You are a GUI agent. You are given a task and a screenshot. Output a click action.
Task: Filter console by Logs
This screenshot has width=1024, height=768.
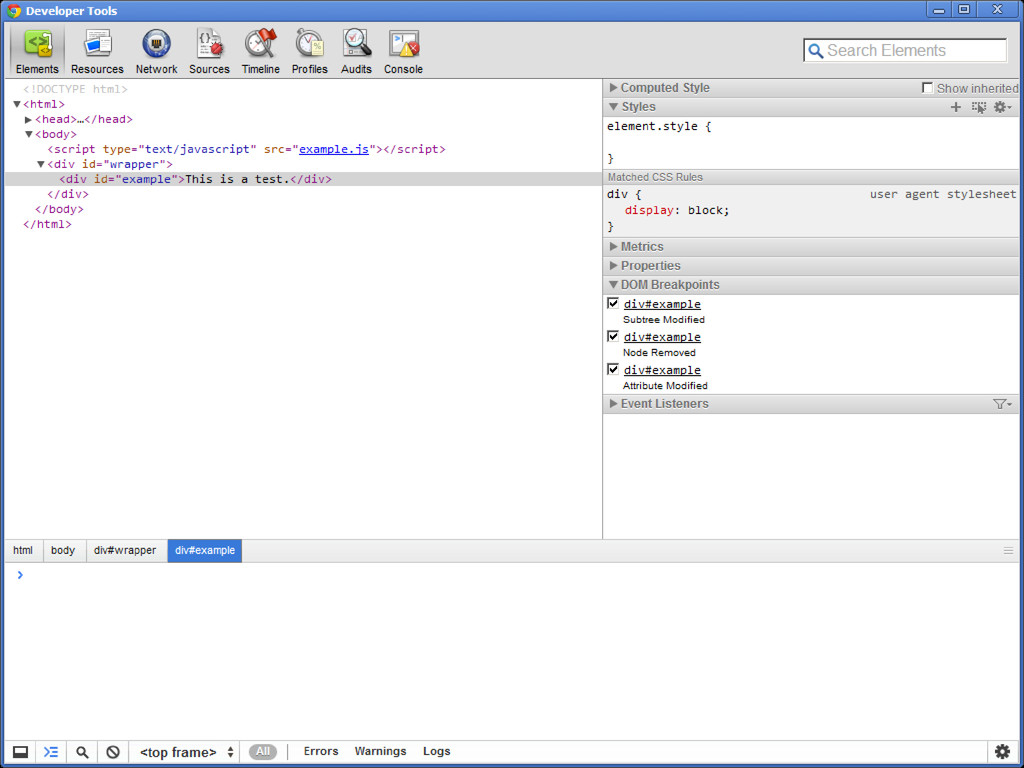coord(436,752)
